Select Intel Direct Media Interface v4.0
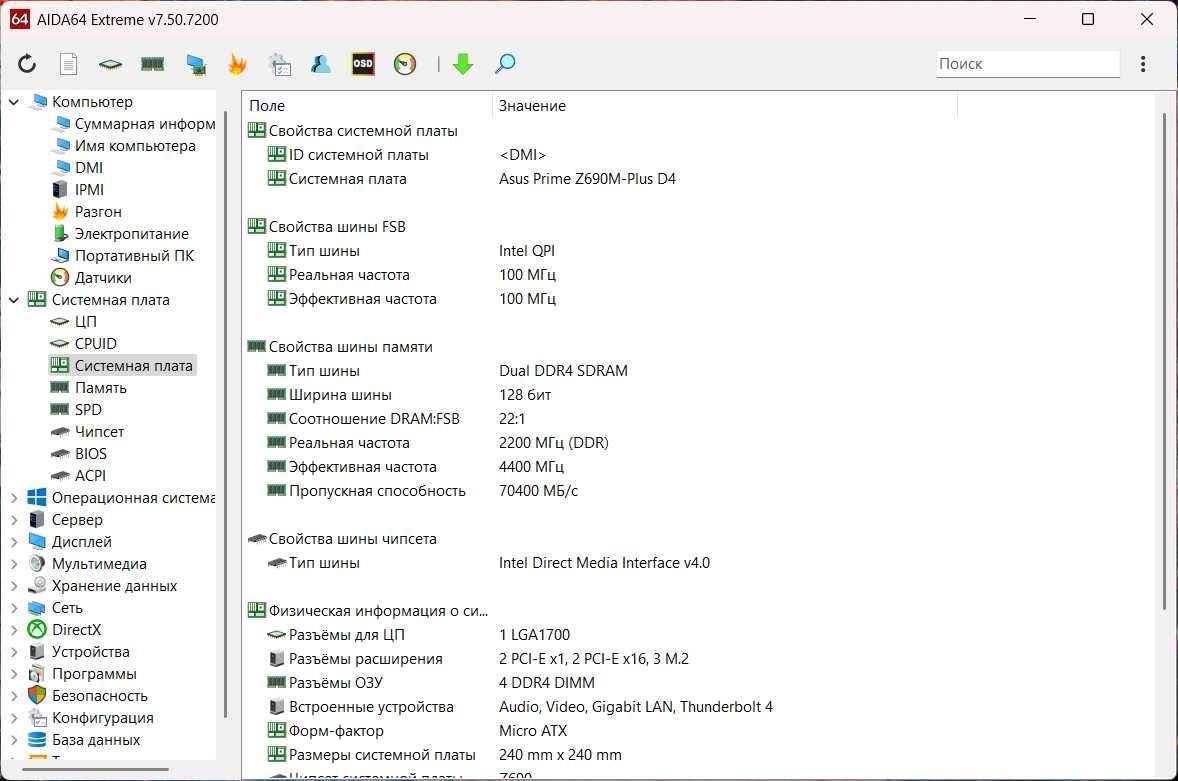1178x781 pixels. tap(604, 563)
